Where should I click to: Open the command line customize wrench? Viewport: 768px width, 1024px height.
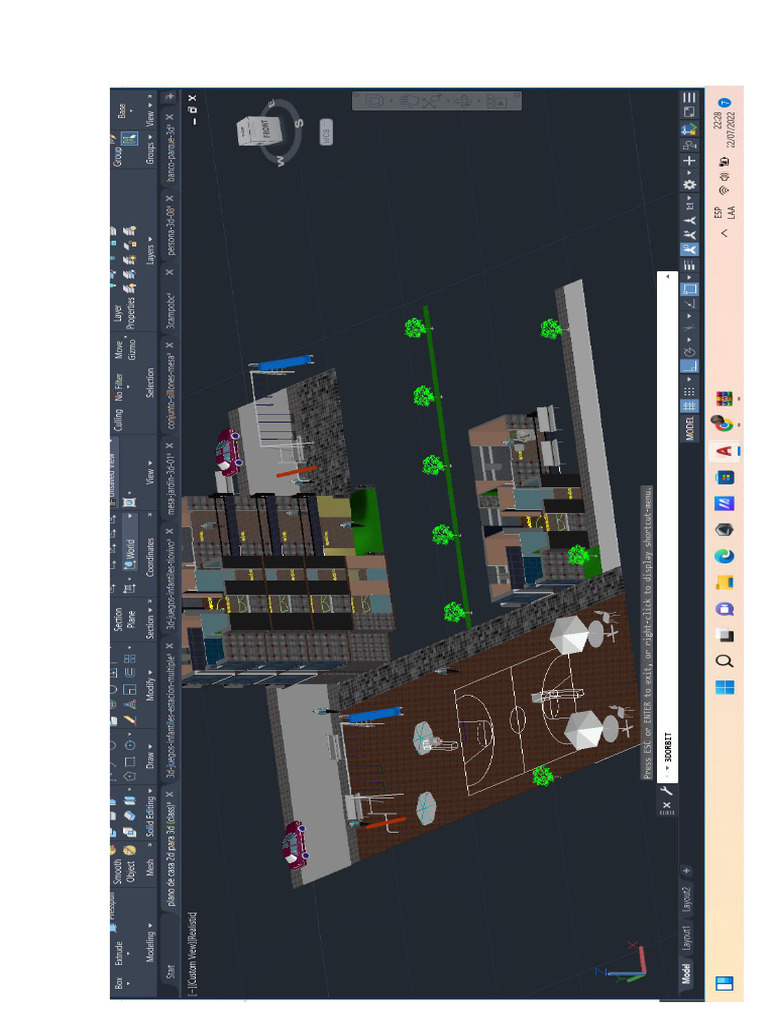coord(666,790)
